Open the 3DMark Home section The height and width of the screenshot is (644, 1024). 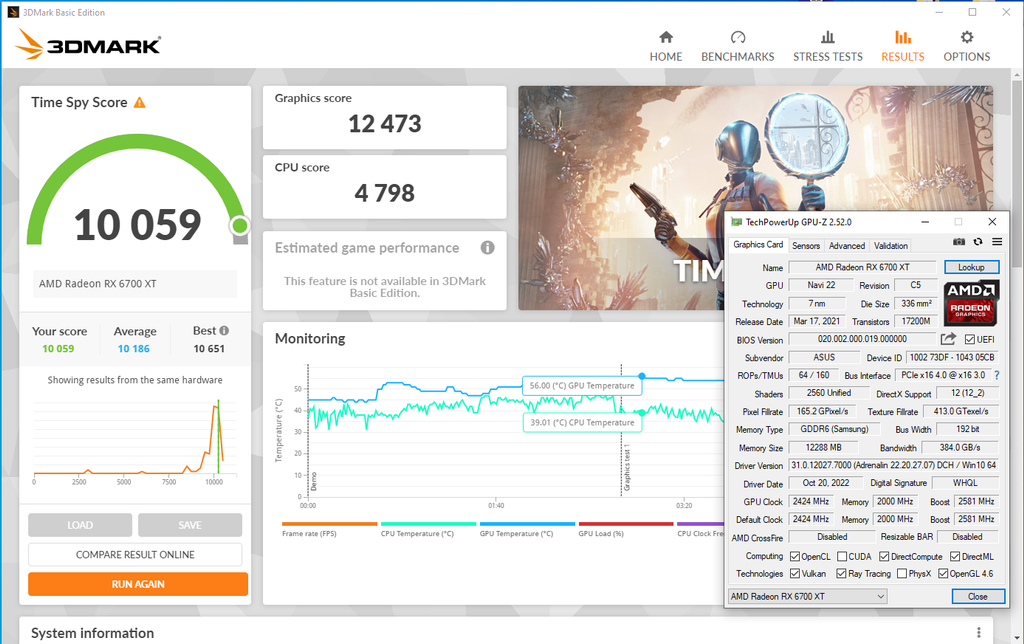(665, 46)
